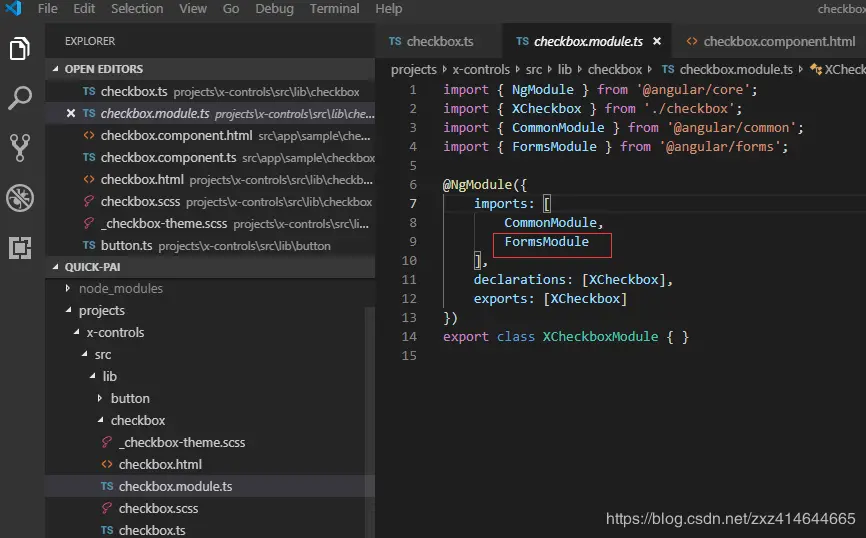Click TS icon of checkbox.ts in Open Editors
Image resolution: width=866 pixels, height=538 pixels.
89,91
